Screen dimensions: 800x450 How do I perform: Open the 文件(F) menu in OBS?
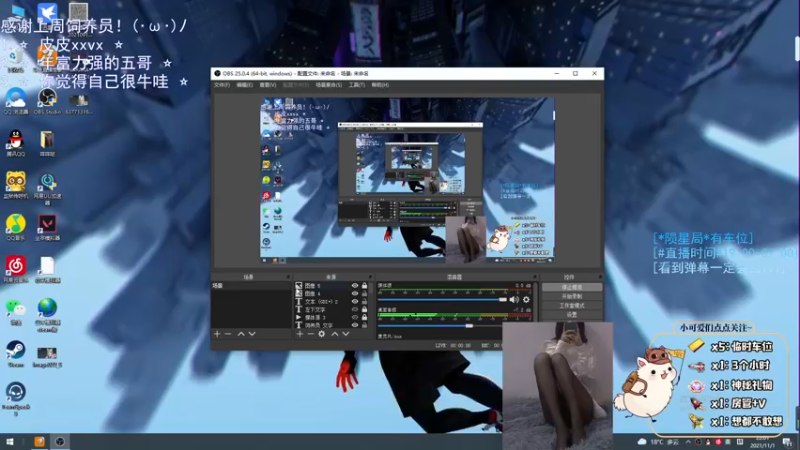[221, 85]
